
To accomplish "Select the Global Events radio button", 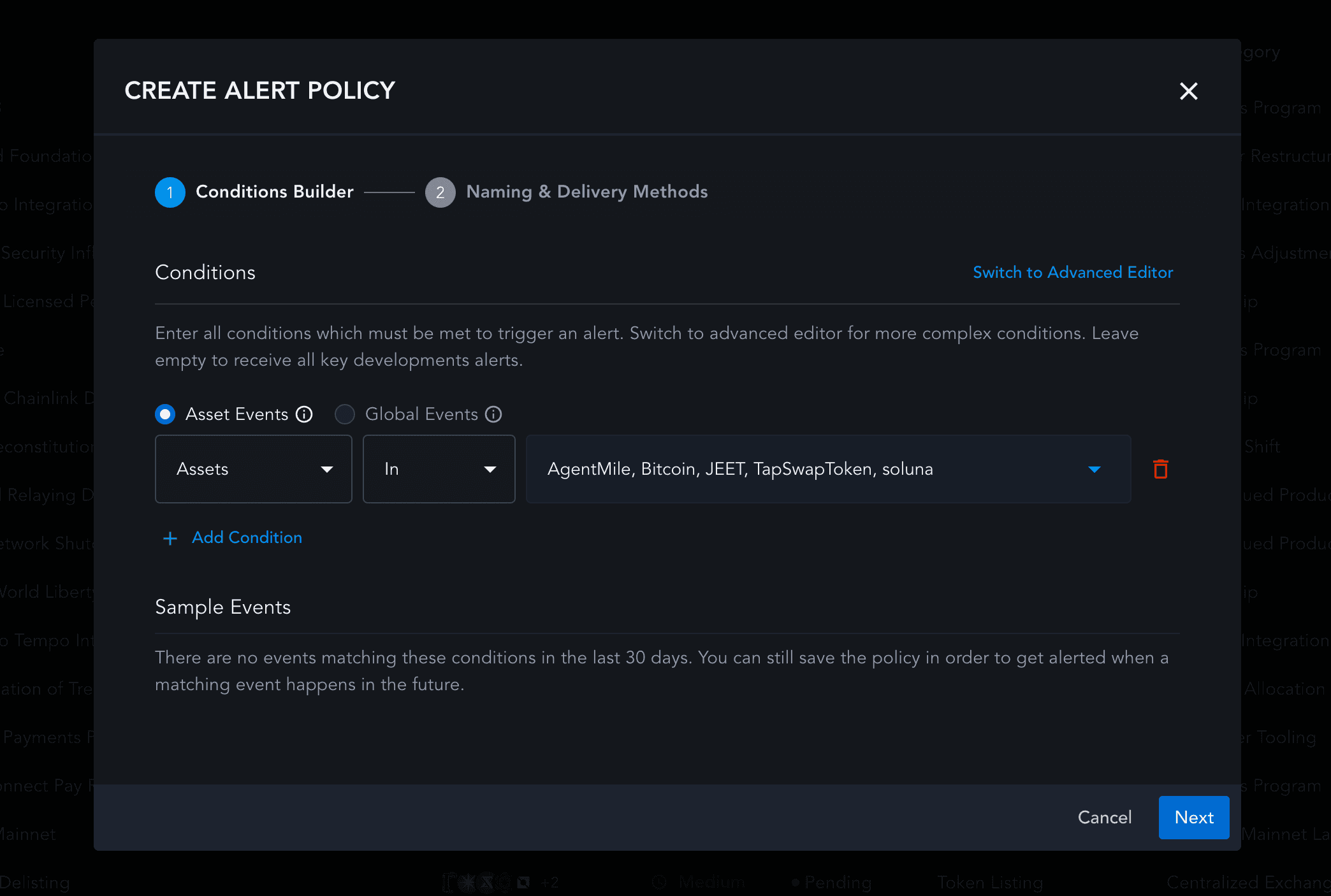I will point(345,414).
